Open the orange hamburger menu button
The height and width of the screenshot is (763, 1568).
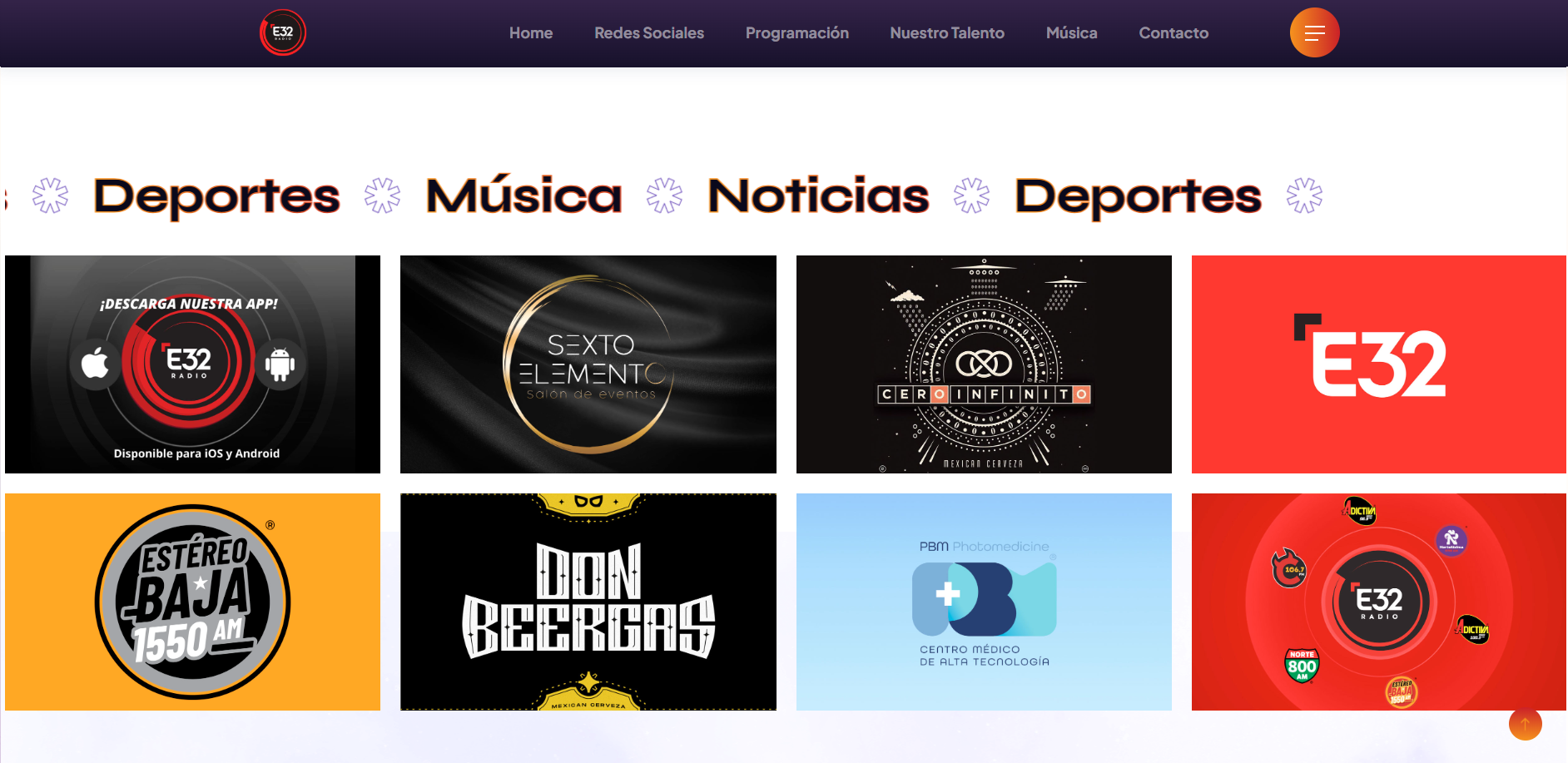[1314, 32]
